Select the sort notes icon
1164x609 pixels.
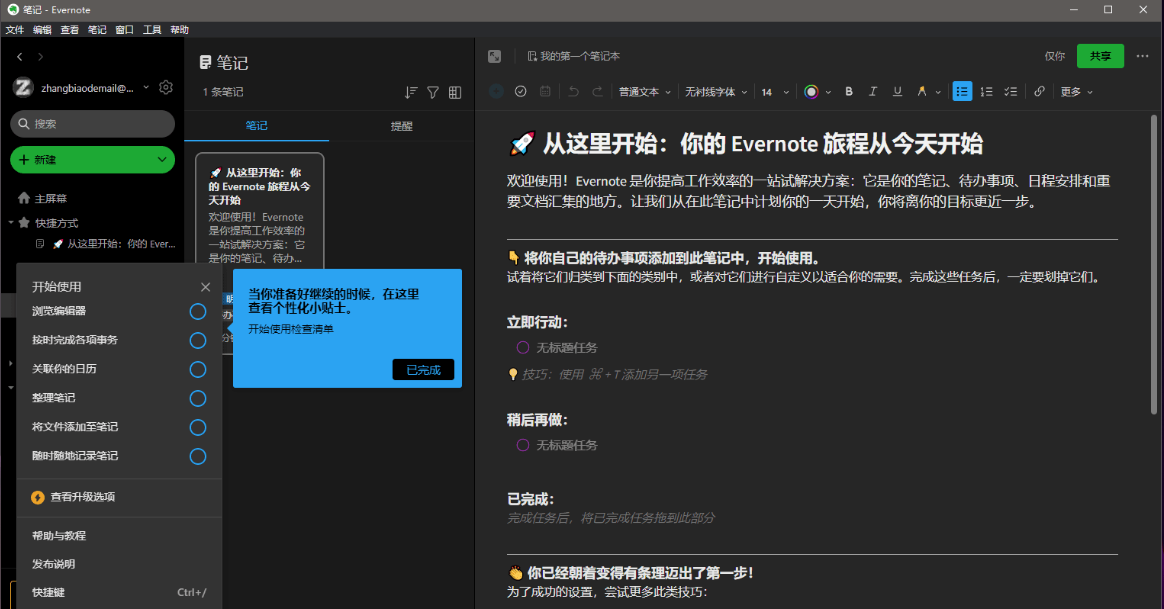pos(410,92)
